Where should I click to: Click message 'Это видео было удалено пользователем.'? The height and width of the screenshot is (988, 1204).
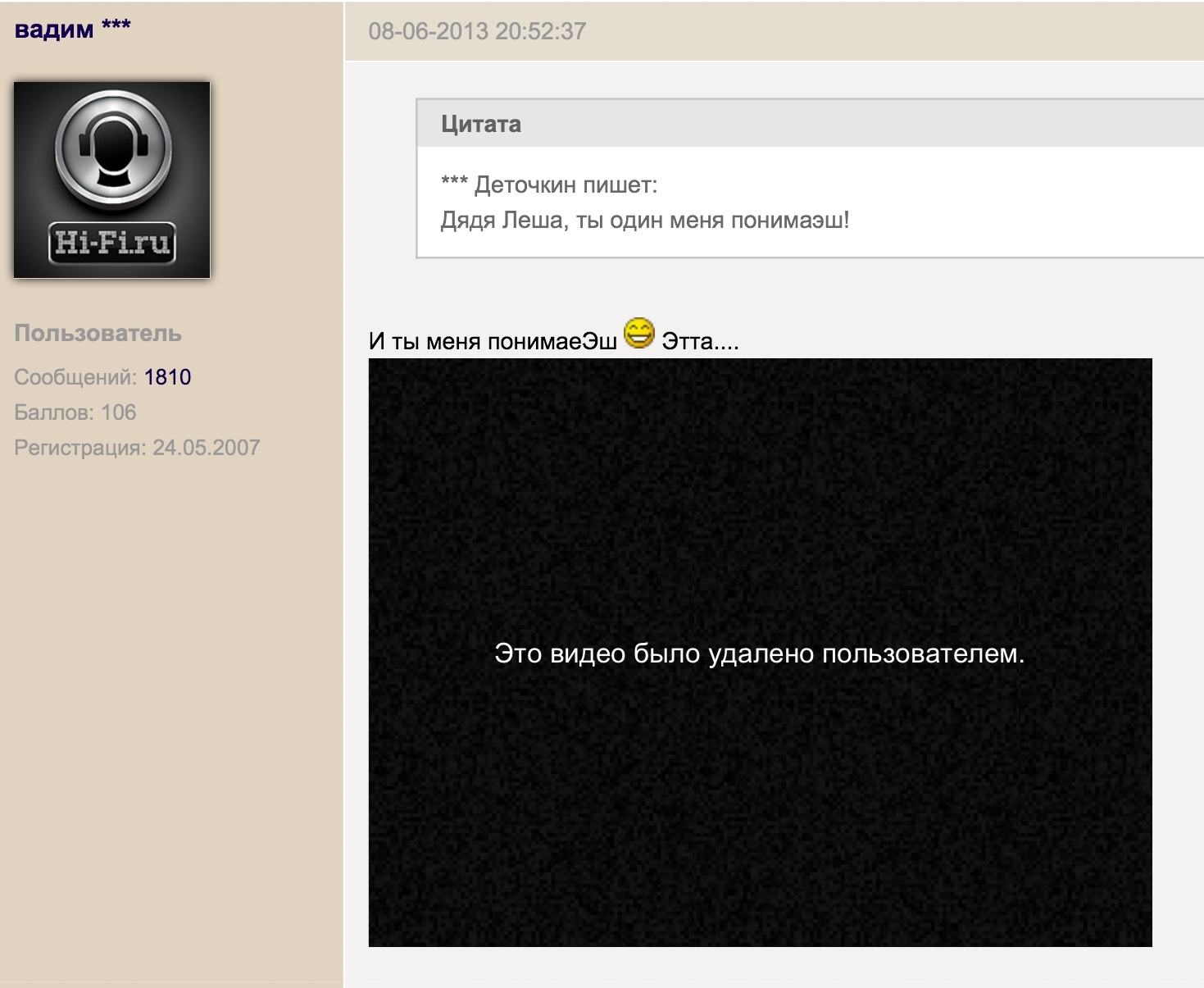point(759,653)
